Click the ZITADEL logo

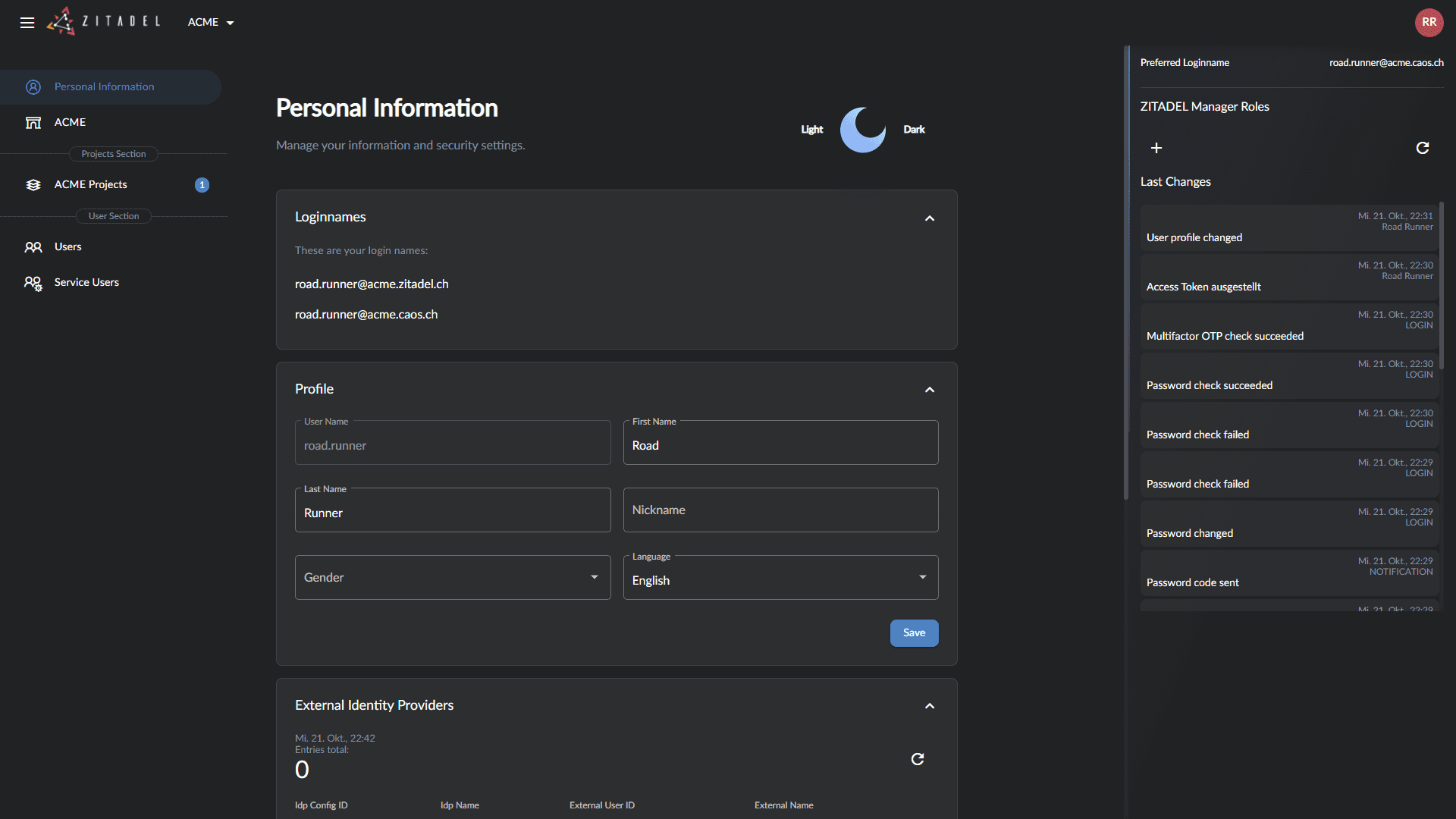point(104,21)
